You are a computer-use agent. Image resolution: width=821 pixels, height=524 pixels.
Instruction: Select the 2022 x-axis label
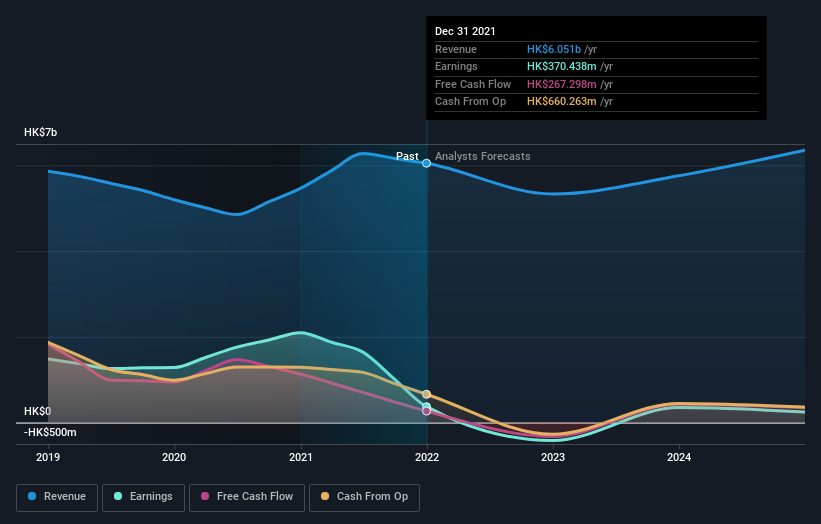tap(427, 458)
